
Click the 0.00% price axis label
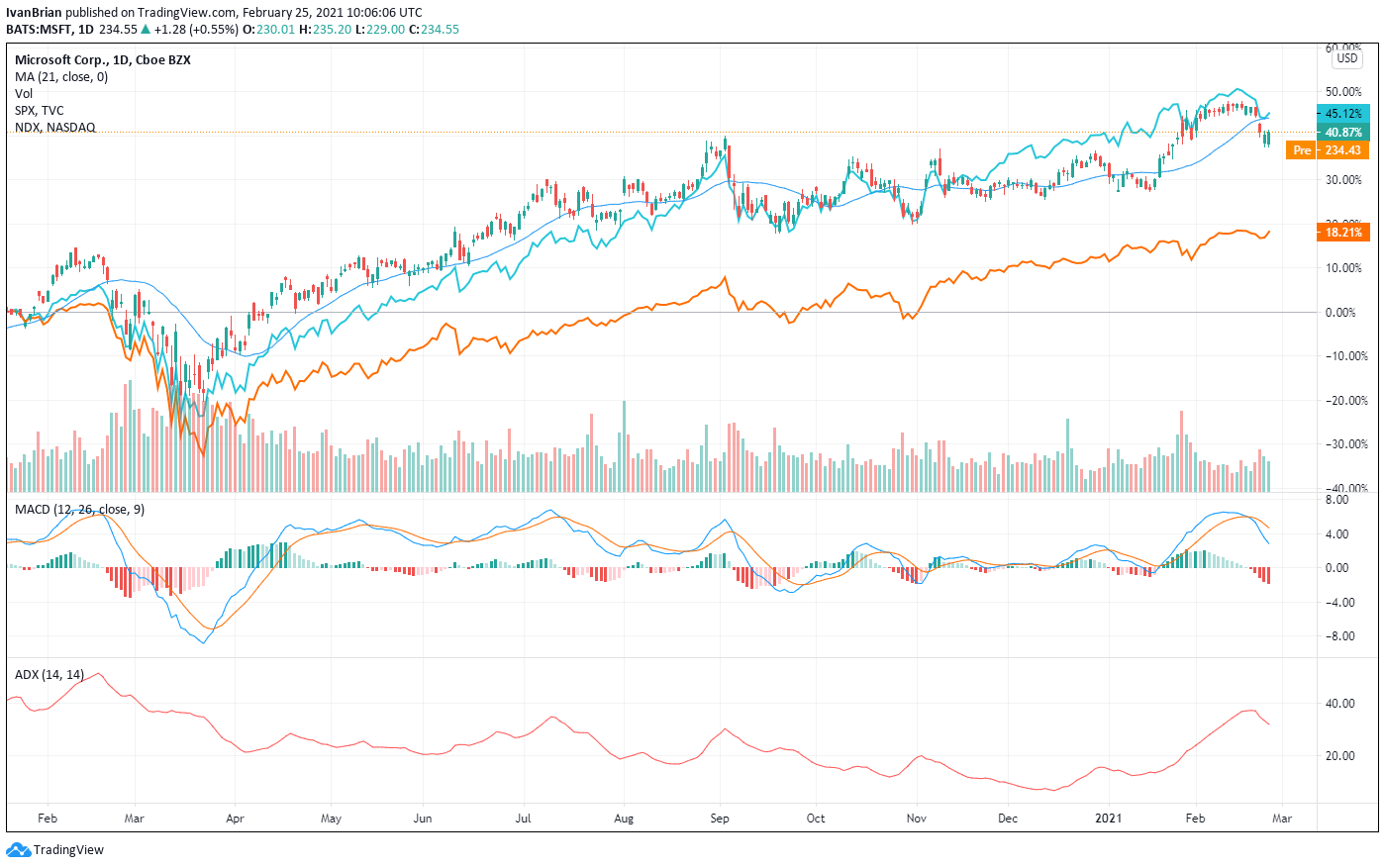tap(1340, 312)
